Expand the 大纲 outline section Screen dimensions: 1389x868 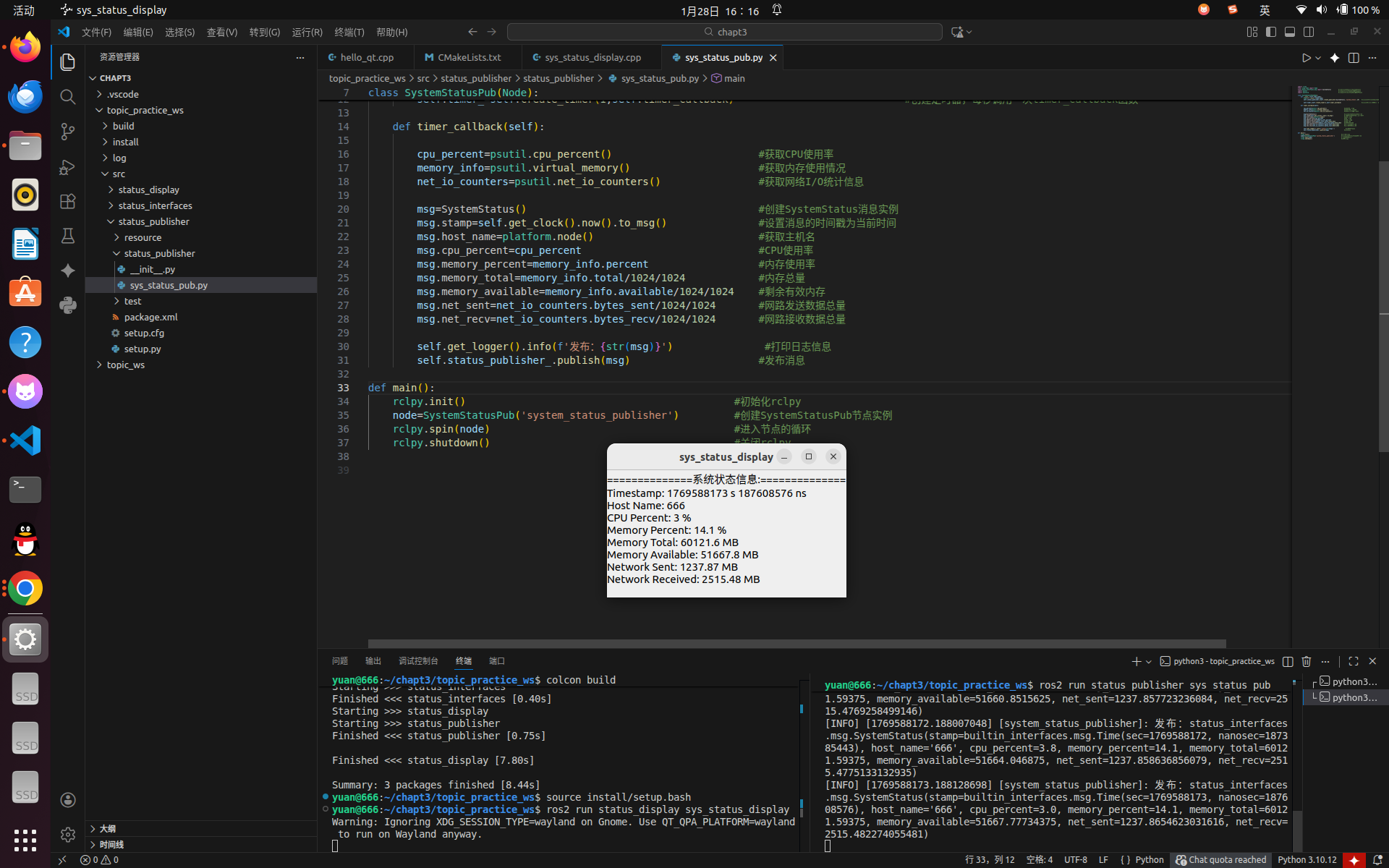point(201,829)
